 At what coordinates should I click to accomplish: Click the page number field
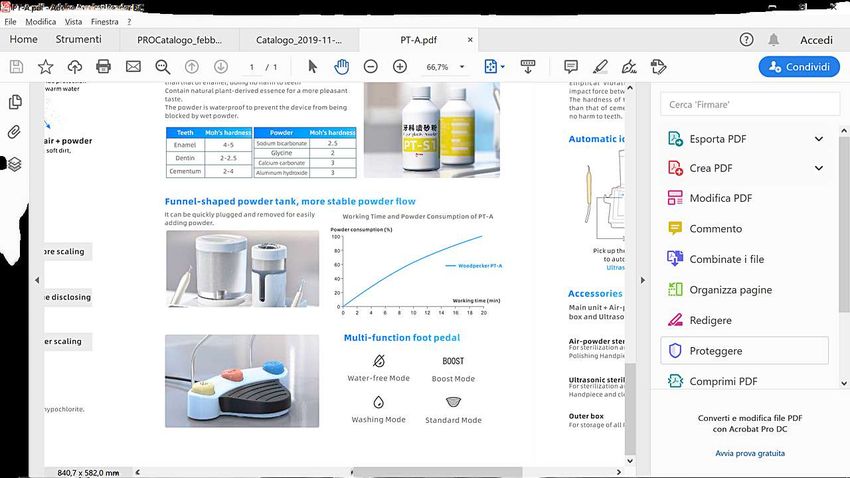[252, 67]
